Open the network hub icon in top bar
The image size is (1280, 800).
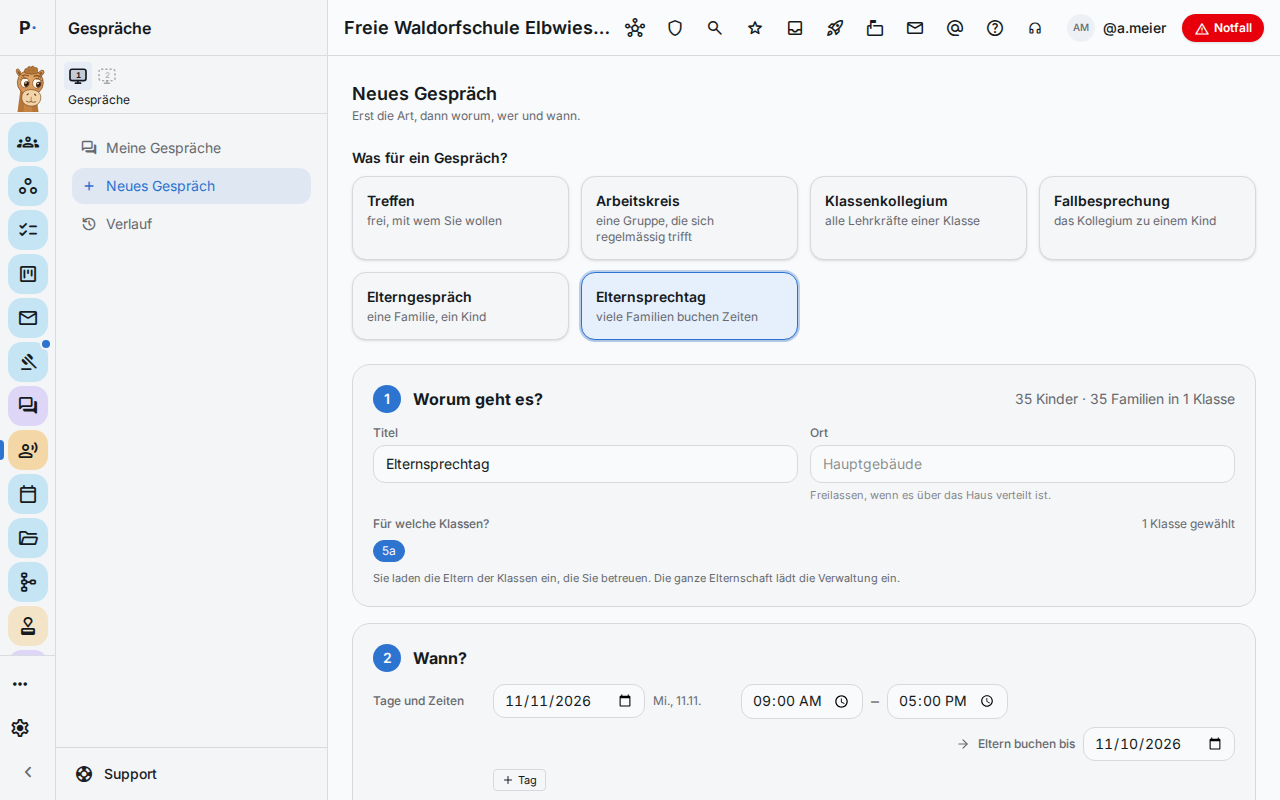[635, 28]
